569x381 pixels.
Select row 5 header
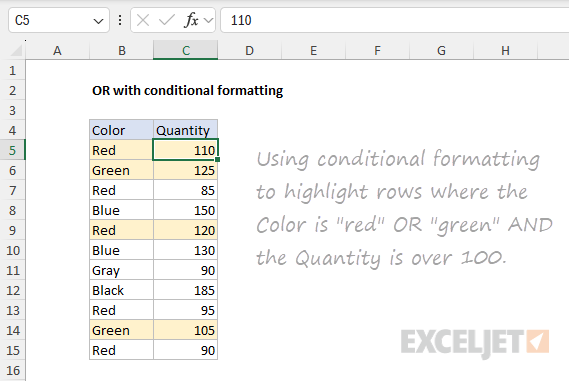(x=13, y=150)
